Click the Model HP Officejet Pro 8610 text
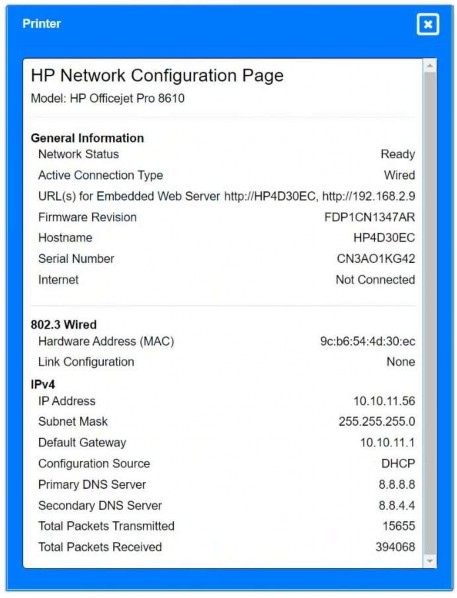This screenshot has height=598, width=457. [x=108, y=98]
